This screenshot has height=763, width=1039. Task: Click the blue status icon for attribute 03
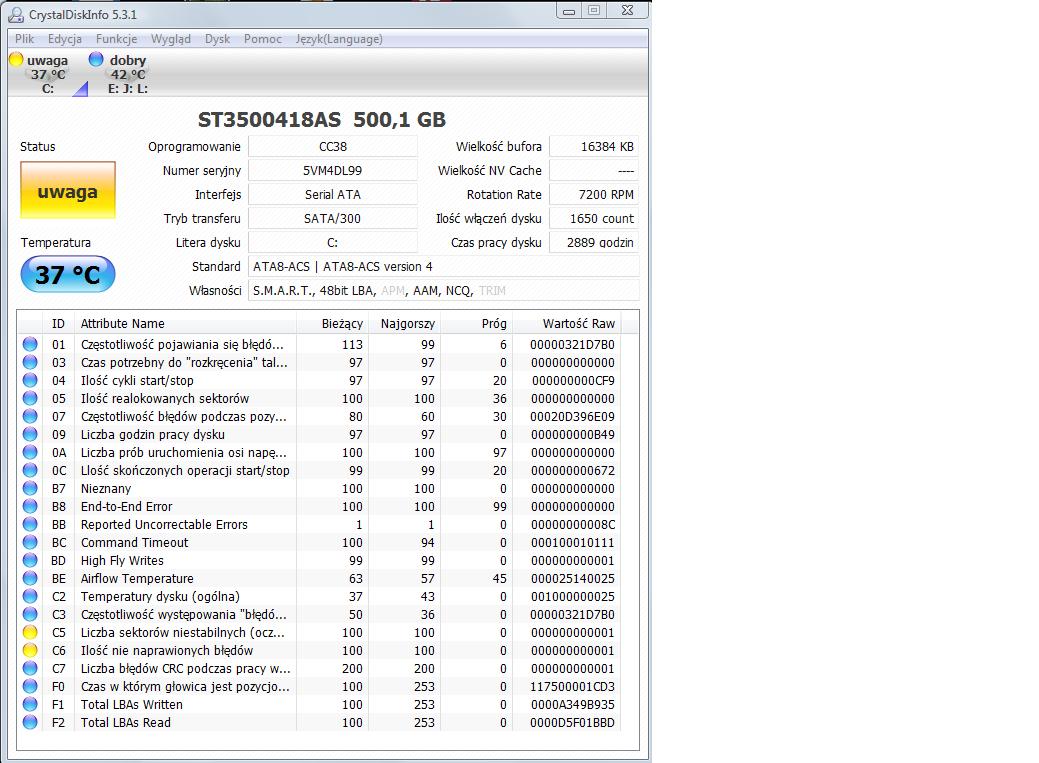pos(30,362)
